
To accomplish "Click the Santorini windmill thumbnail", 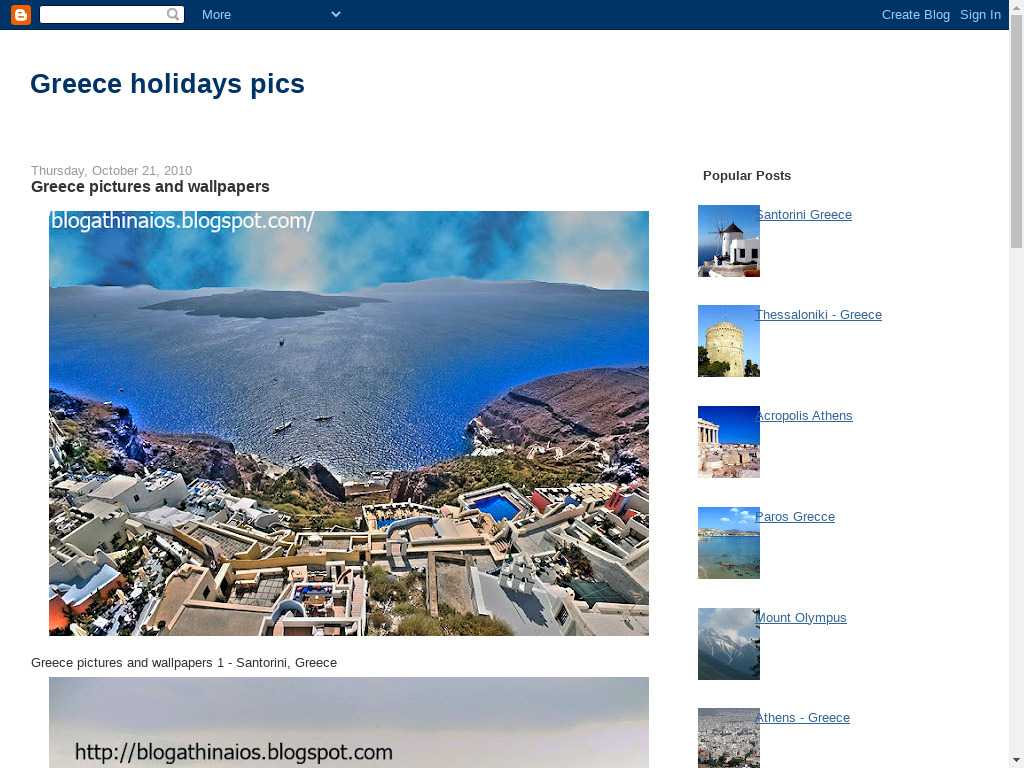I will tap(729, 241).
